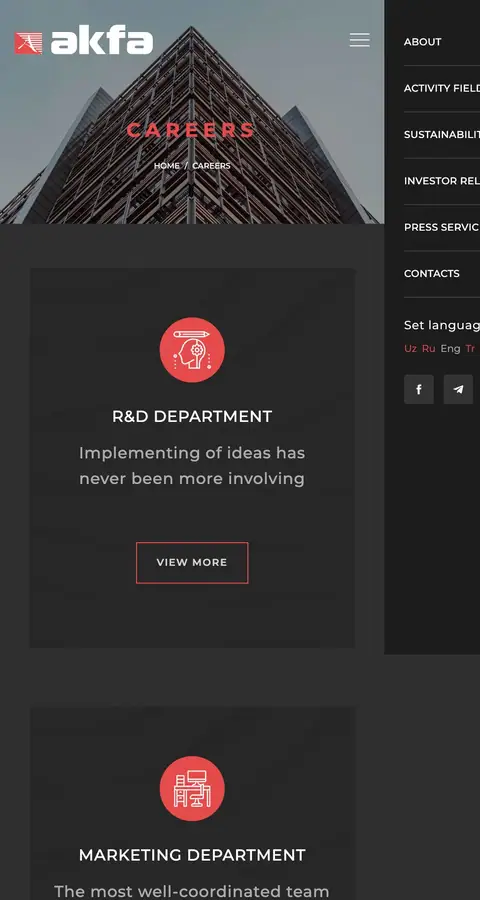Open the About menu item
The image size is (480, 900).
[x=423, y=42]
